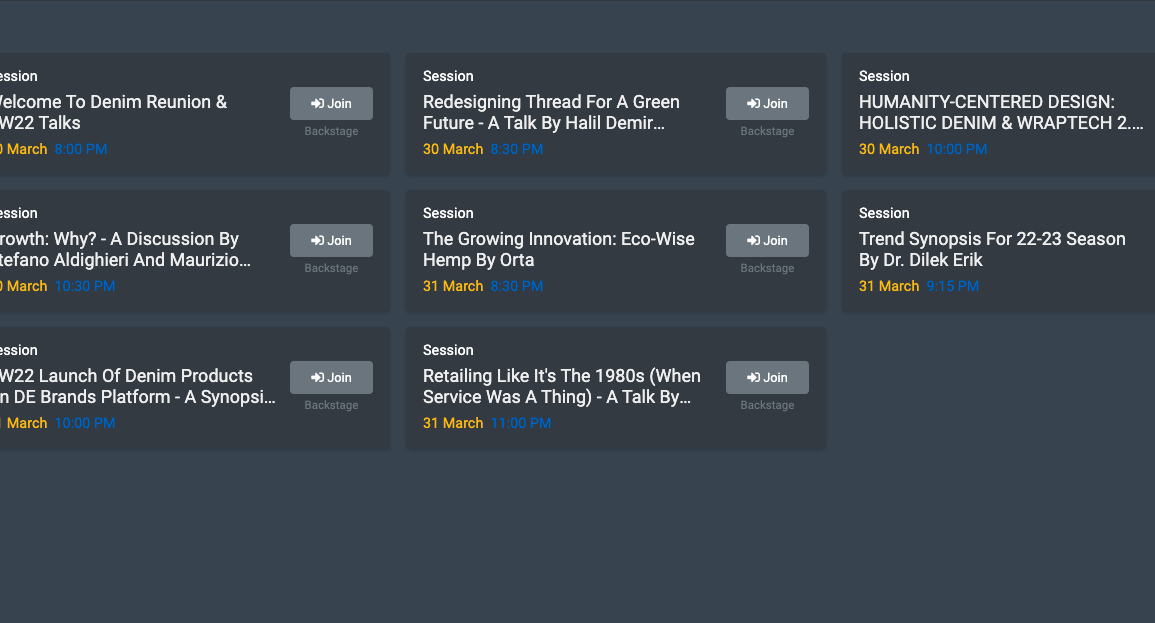Join the AW22 Launch Of Denim Products session
Viewport: 1155px width, 623px height.
[331, 377]
